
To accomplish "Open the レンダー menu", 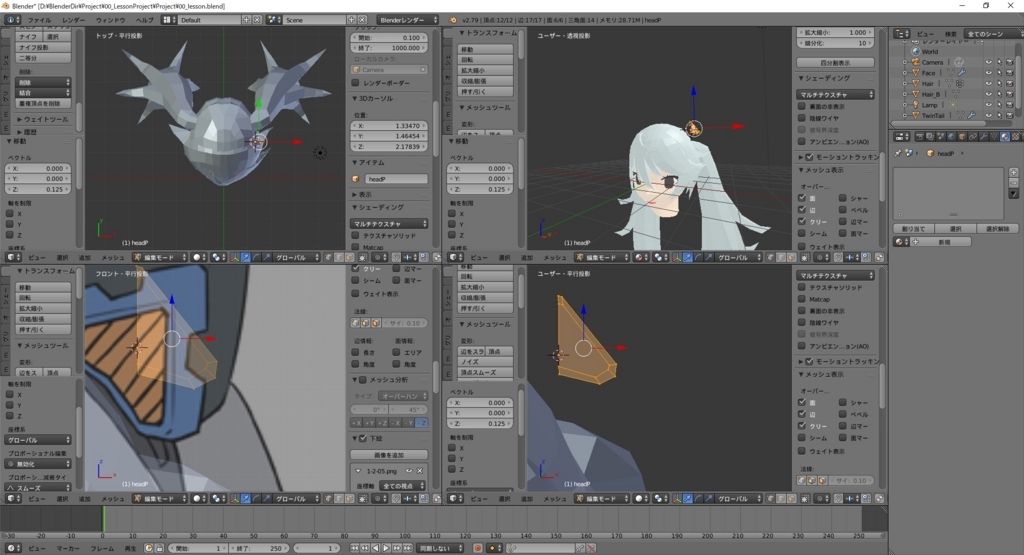I will pos(73,20).
